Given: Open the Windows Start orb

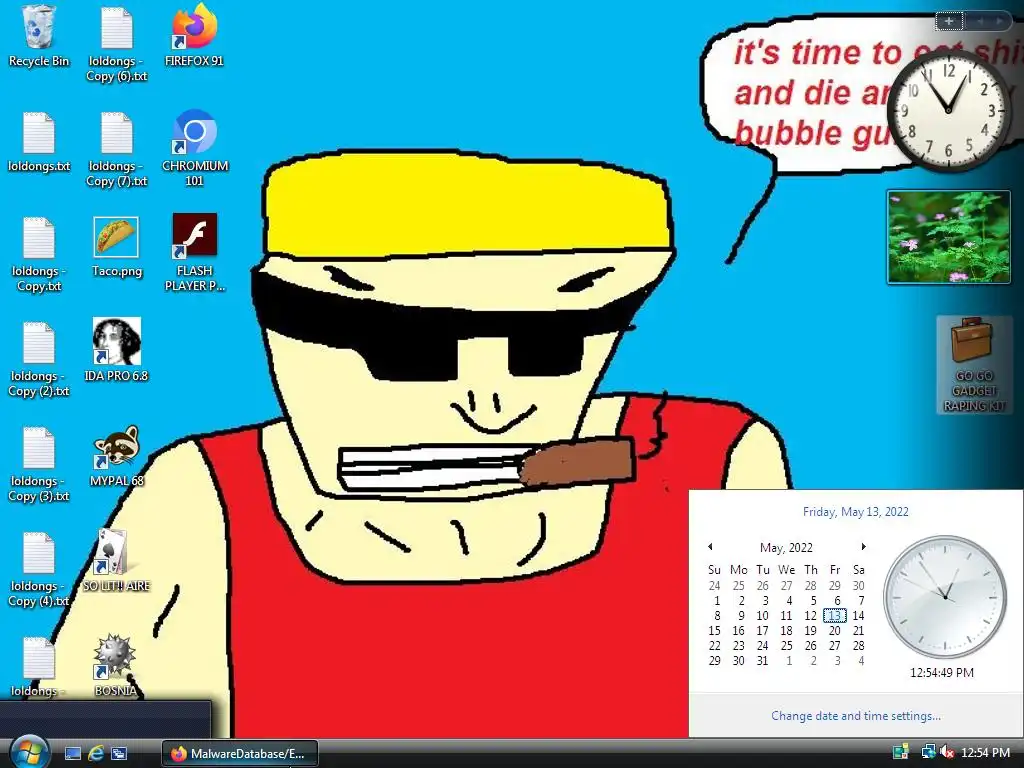Looking at the screenshot, I should (x=29, y=753).
